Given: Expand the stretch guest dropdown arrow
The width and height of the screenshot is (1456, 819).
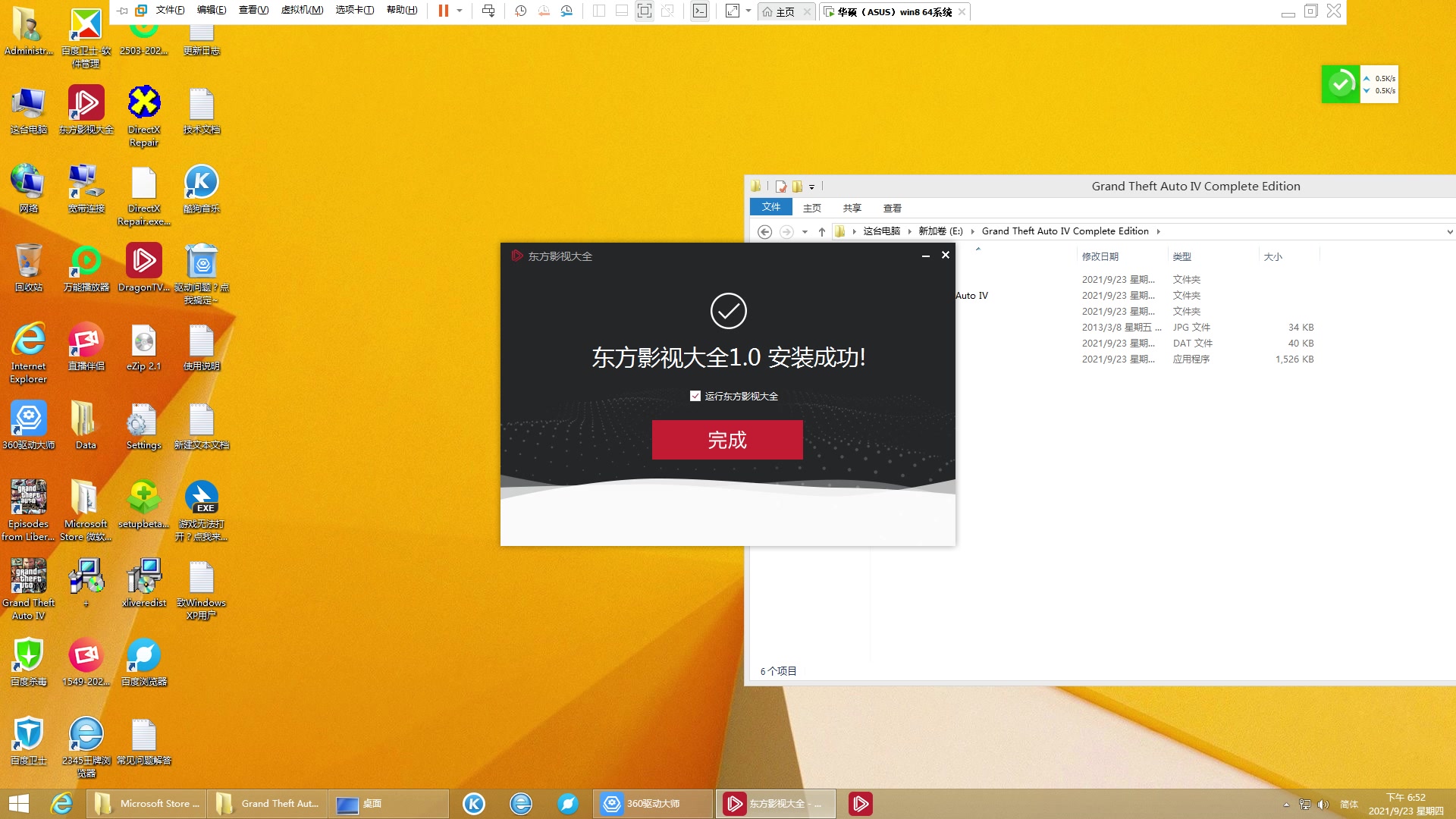Looking at the screenshot, I should [748, 11].
